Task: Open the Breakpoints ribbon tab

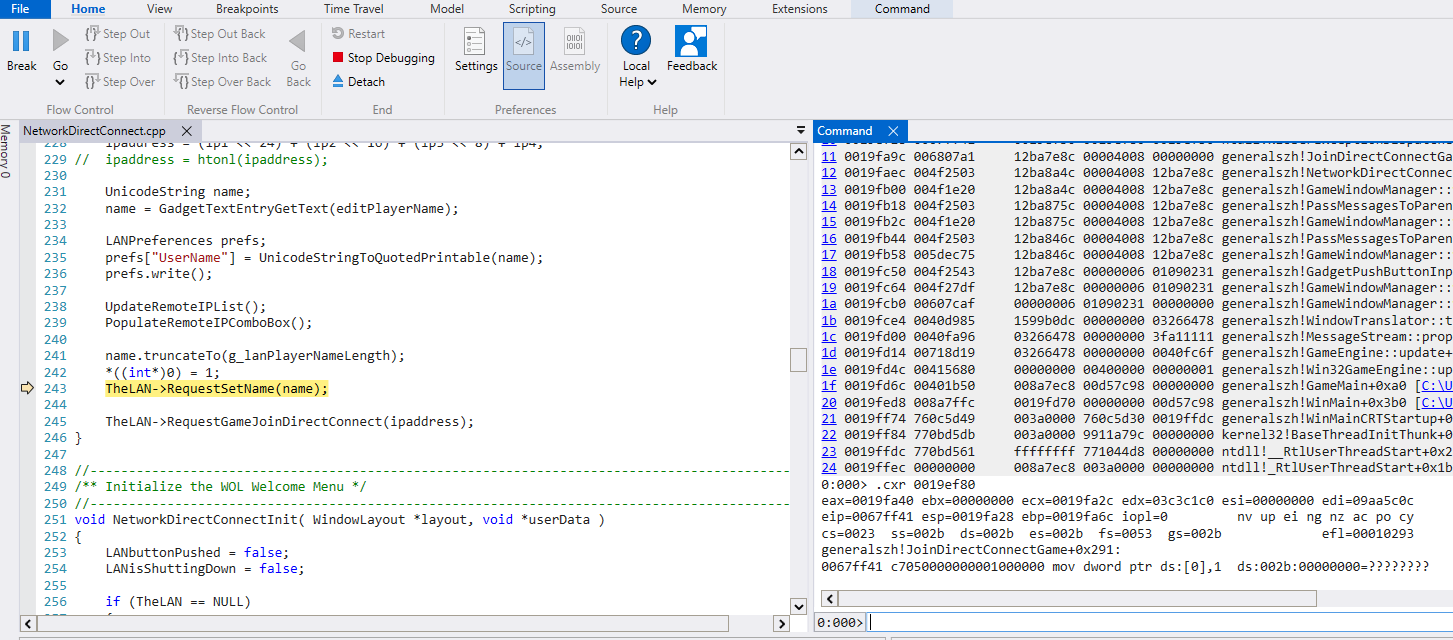Action: pyautogui.click(x=247, y=9)
